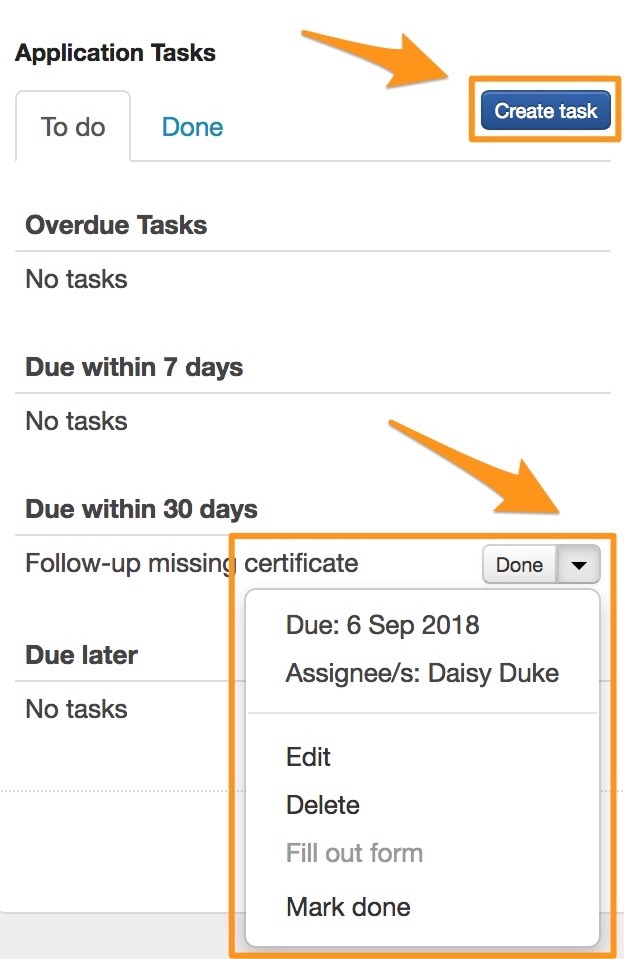The width and height of the screenshot is (624, 959).
Task: Click the Fill out form menu entry
Action: click(354, 853)
